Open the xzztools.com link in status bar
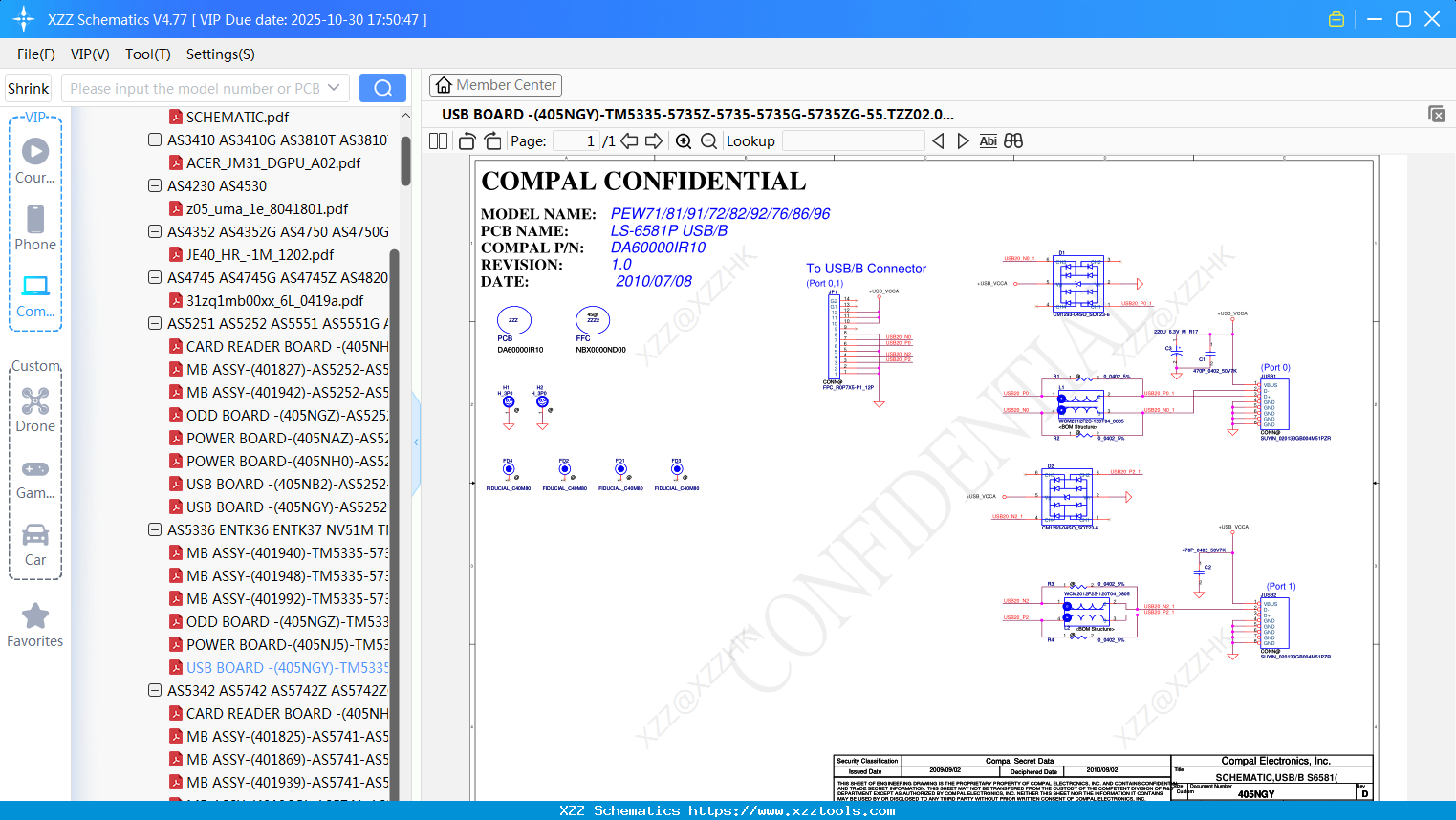Screen dimensions: 1456x820 click(x=792, y=810)
